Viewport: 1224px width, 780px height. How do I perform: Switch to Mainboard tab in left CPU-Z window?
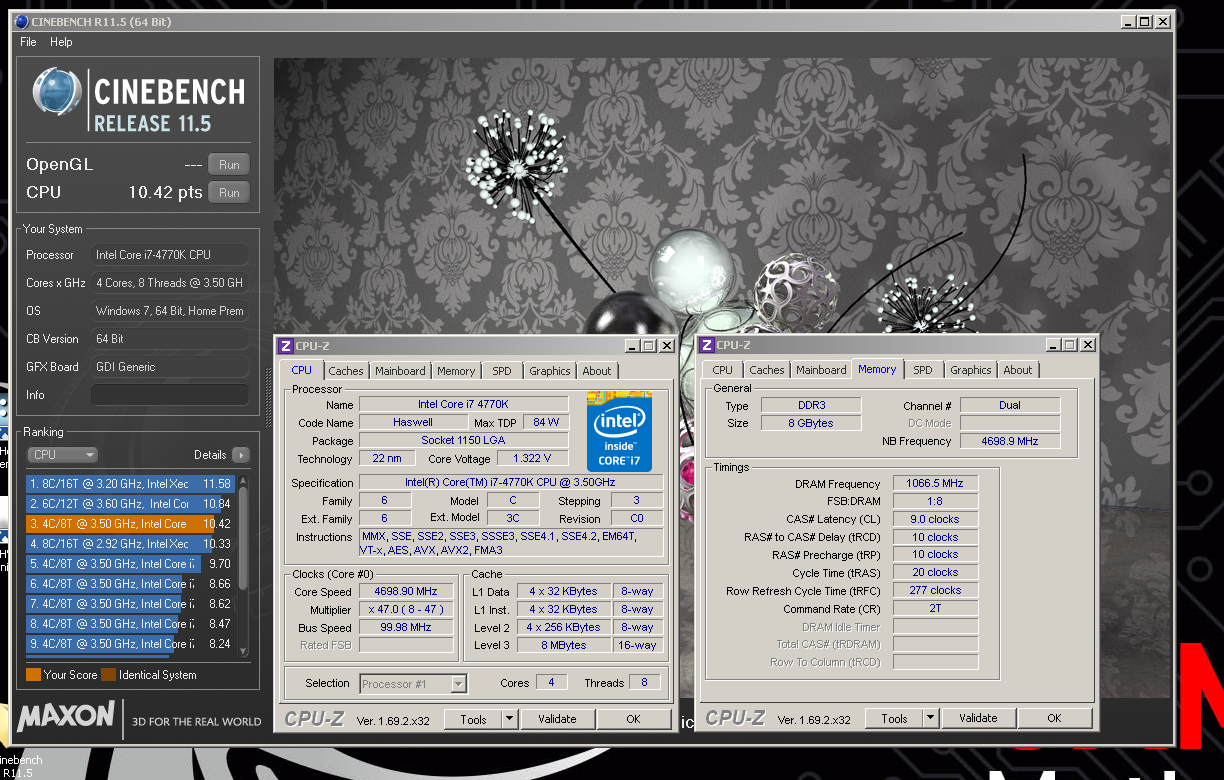click(x=400, y=371)
